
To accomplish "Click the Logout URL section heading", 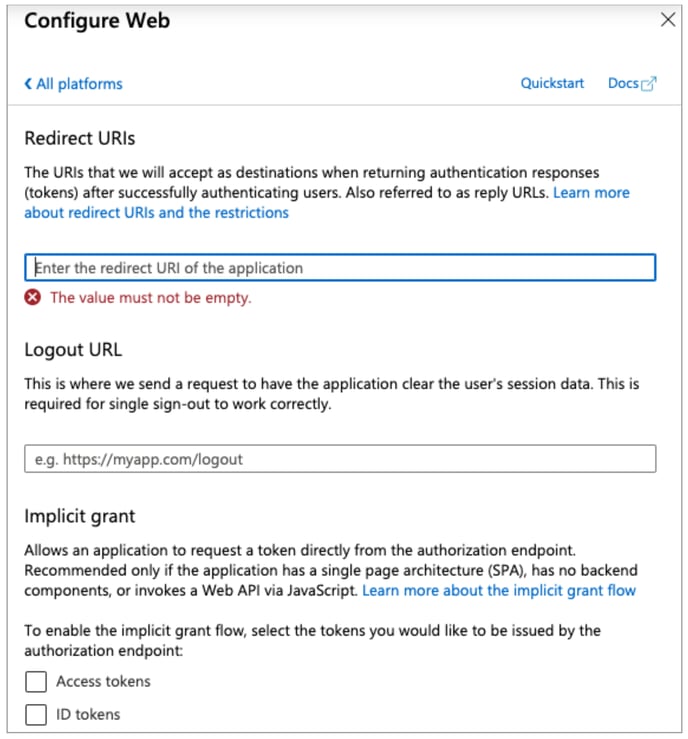I will pos(73,350).
